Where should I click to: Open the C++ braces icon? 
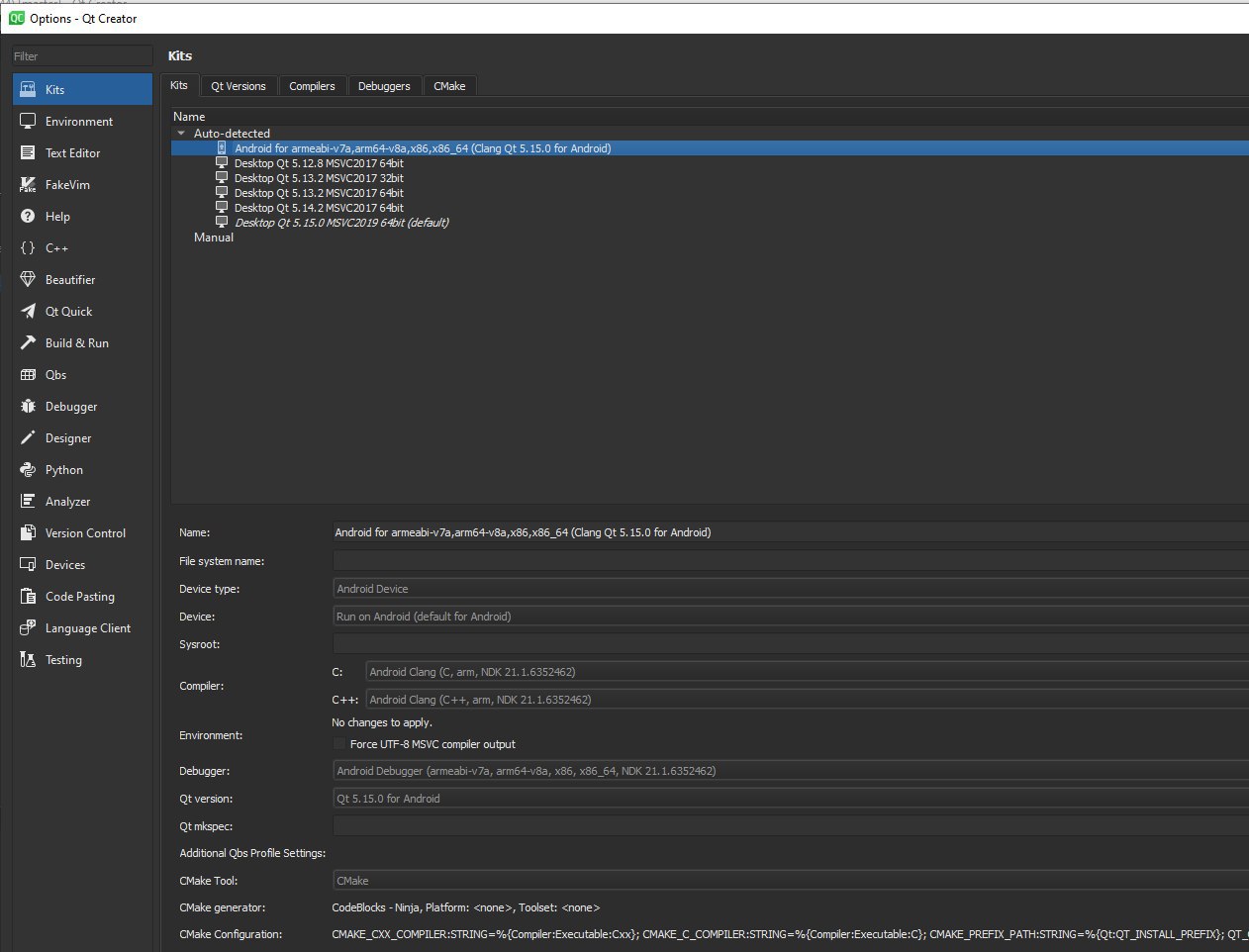[x=28, y=247]
